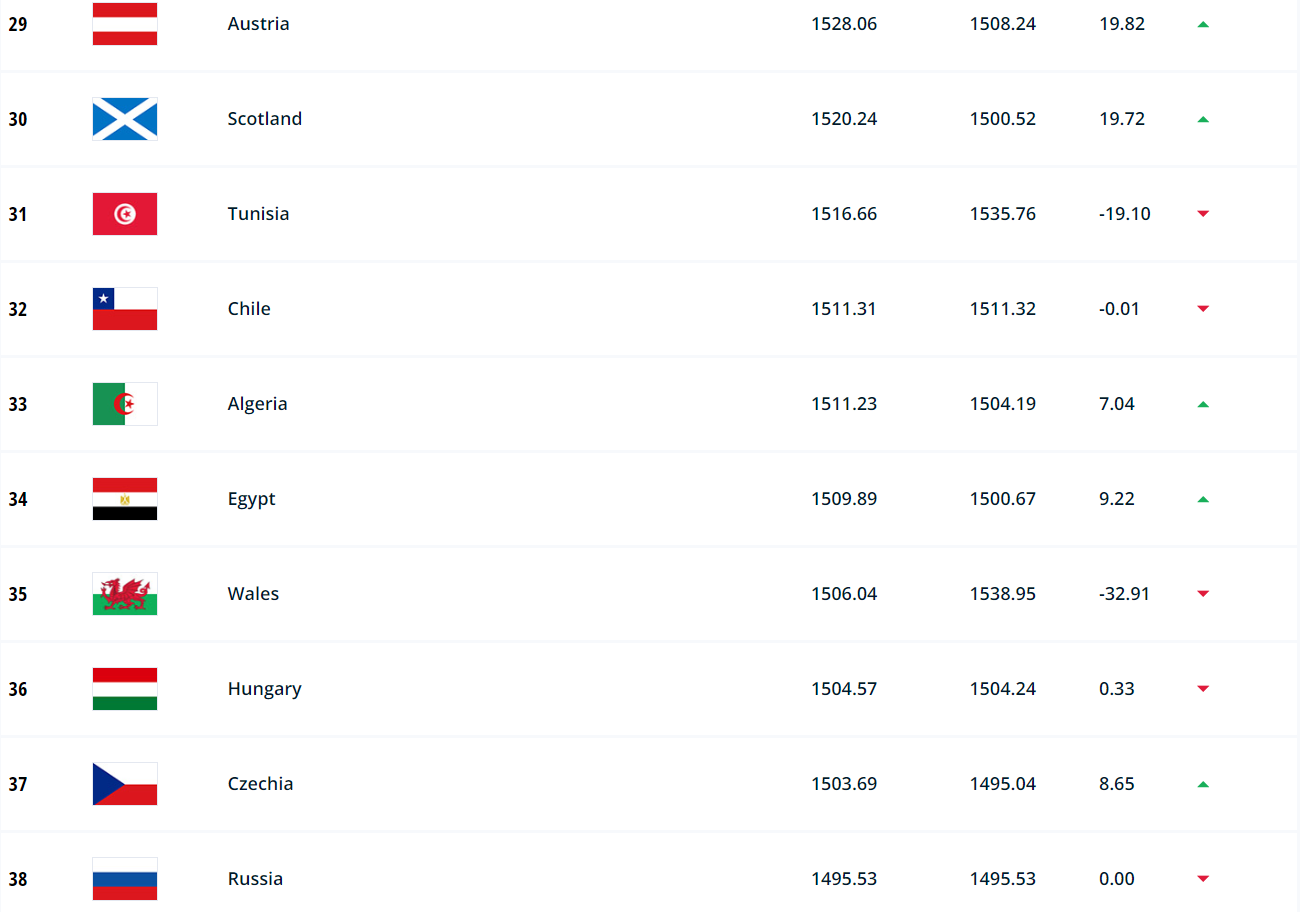
Task: Select Hungary's previous points 1504.24
Action: pos(1002,689)
